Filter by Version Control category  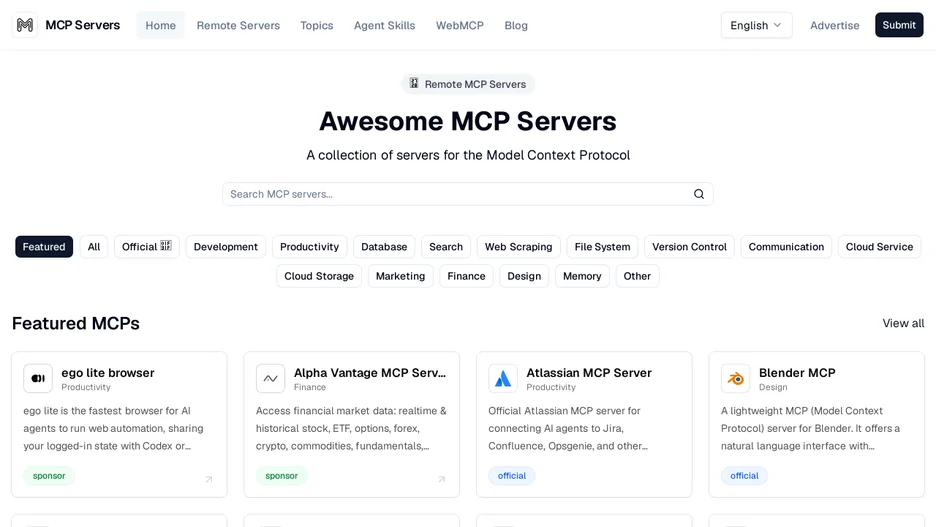point(689,246)
